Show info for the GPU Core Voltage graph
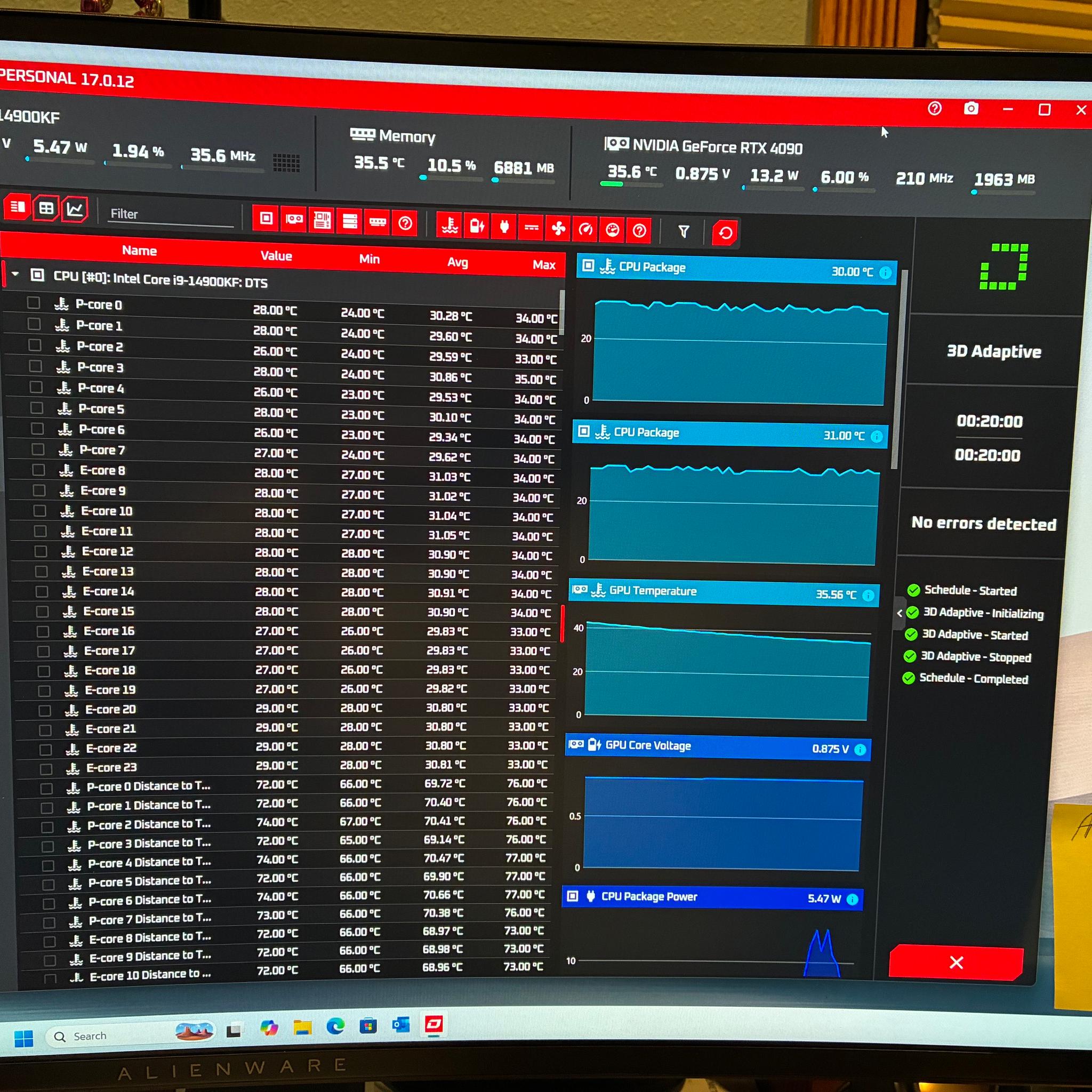 (x=860, y=750)
